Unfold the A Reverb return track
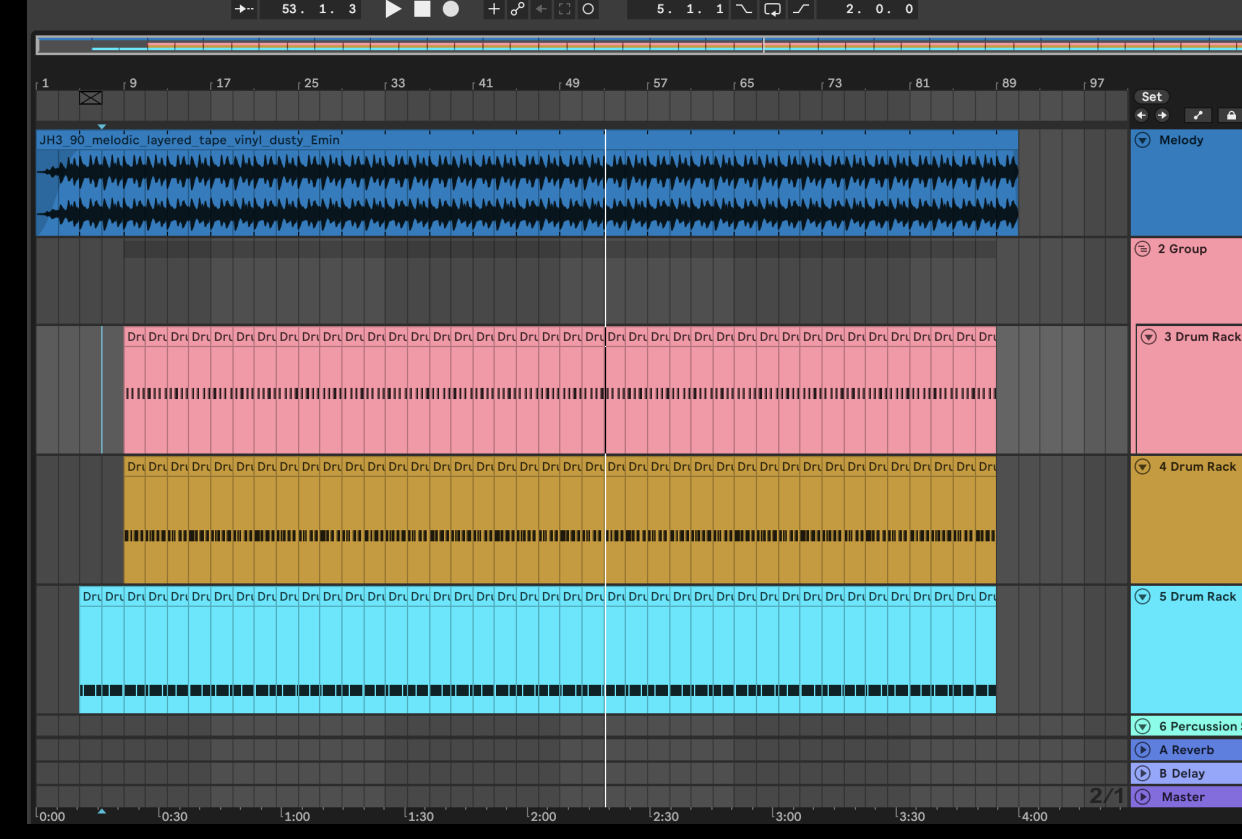 (1144, 750)
